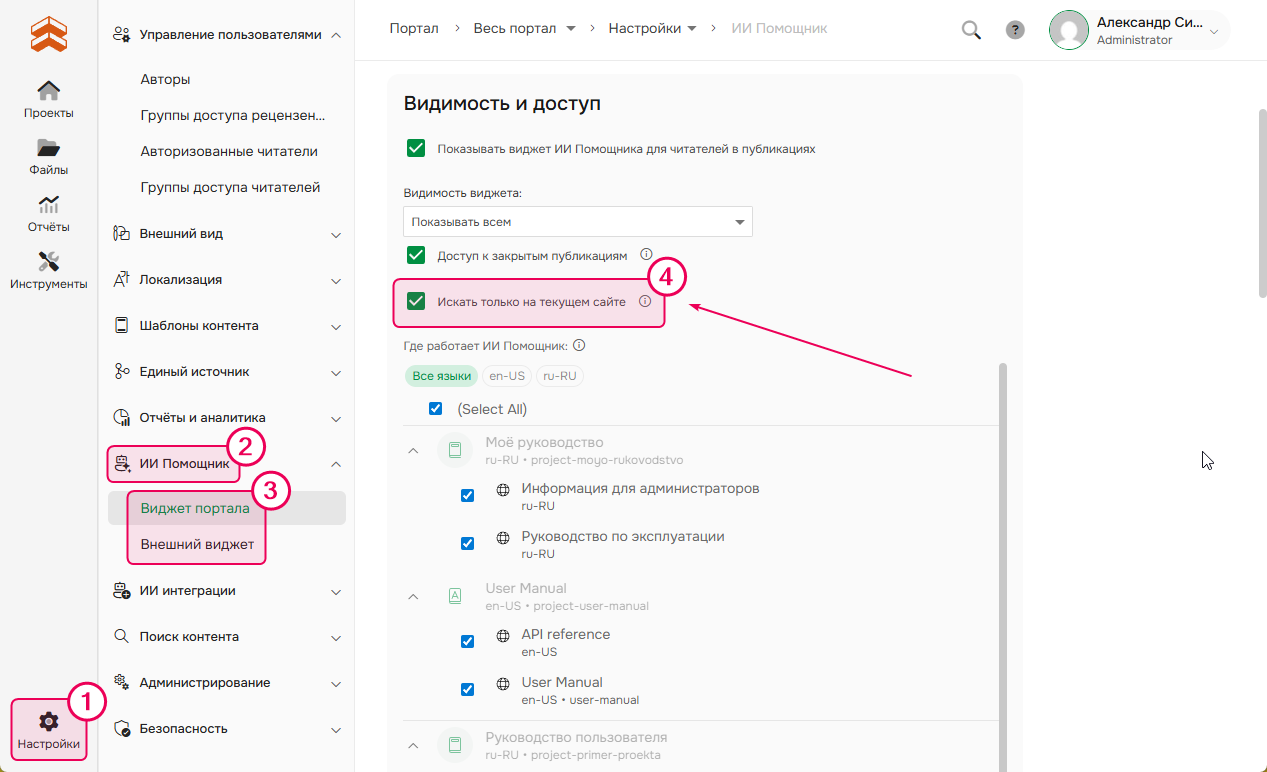1267x772 pixels.
Task: Click the Отчёты и аналитика icon
Action: [x=122, y=418]
